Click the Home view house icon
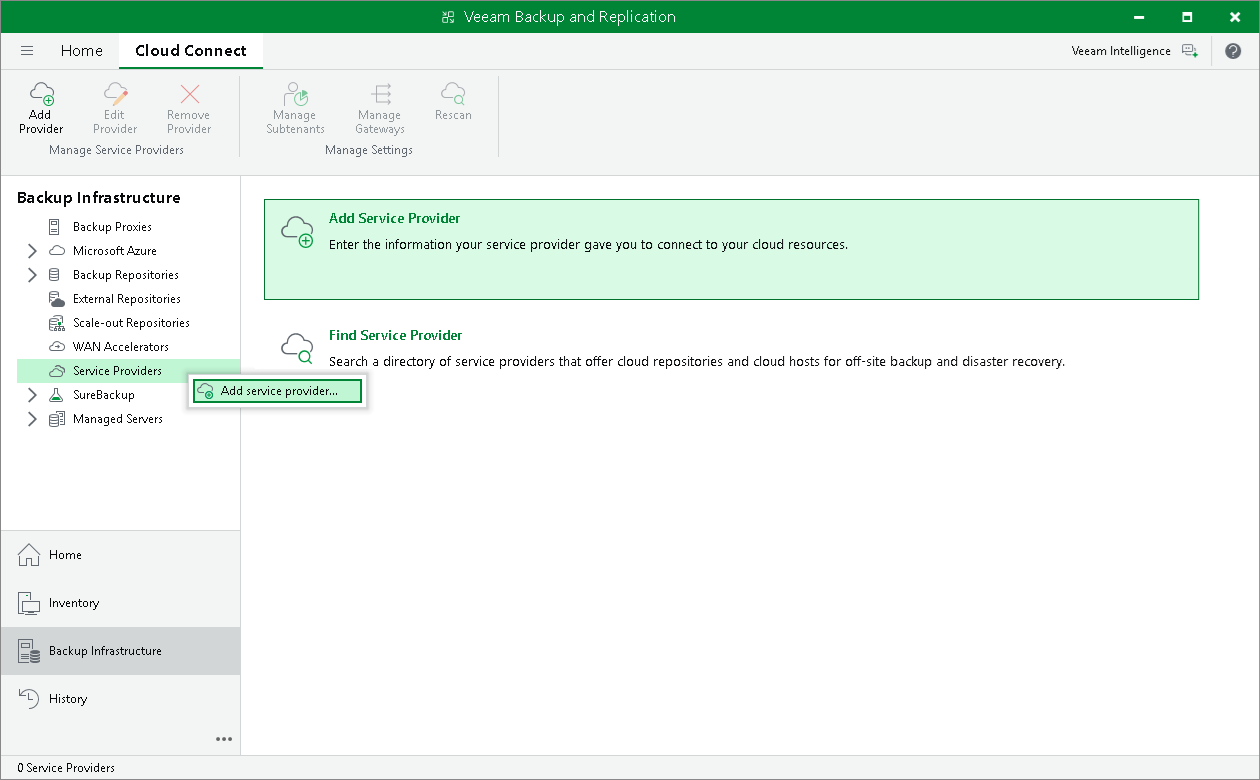This screenshot has width=1260, height=780. pyautogui.click(x=29, y=555)
